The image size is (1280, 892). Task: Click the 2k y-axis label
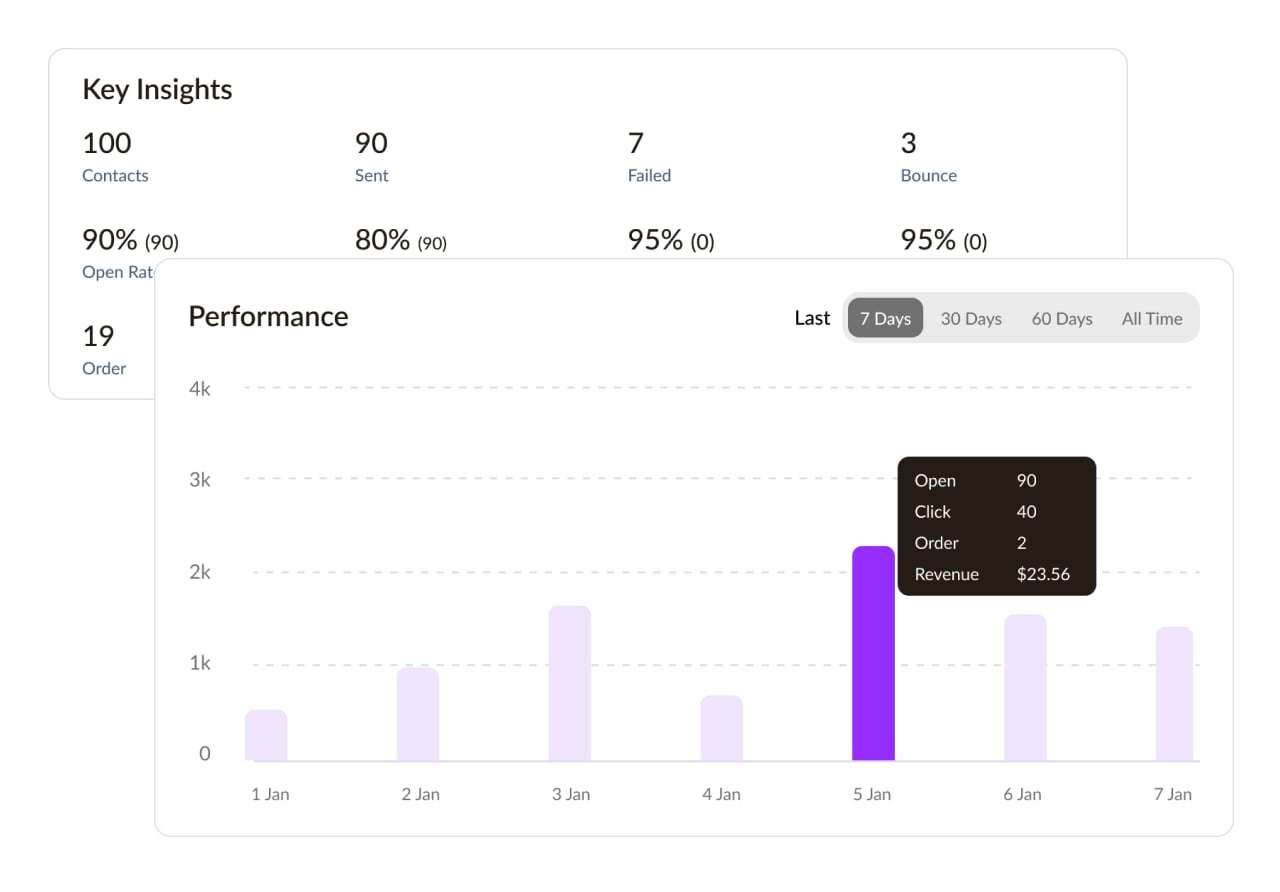200,572
